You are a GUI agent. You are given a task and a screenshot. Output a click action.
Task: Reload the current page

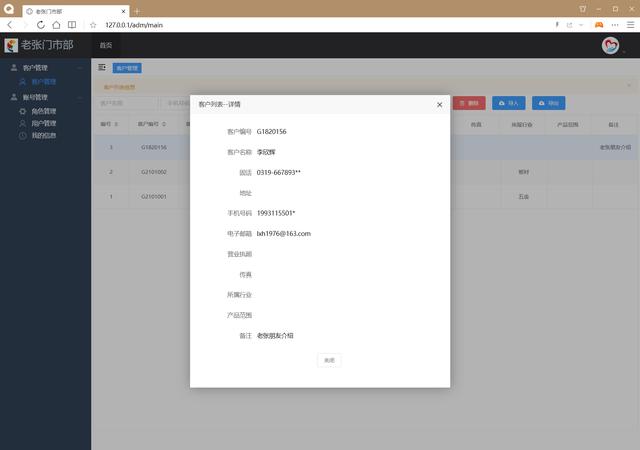point(41,25)
